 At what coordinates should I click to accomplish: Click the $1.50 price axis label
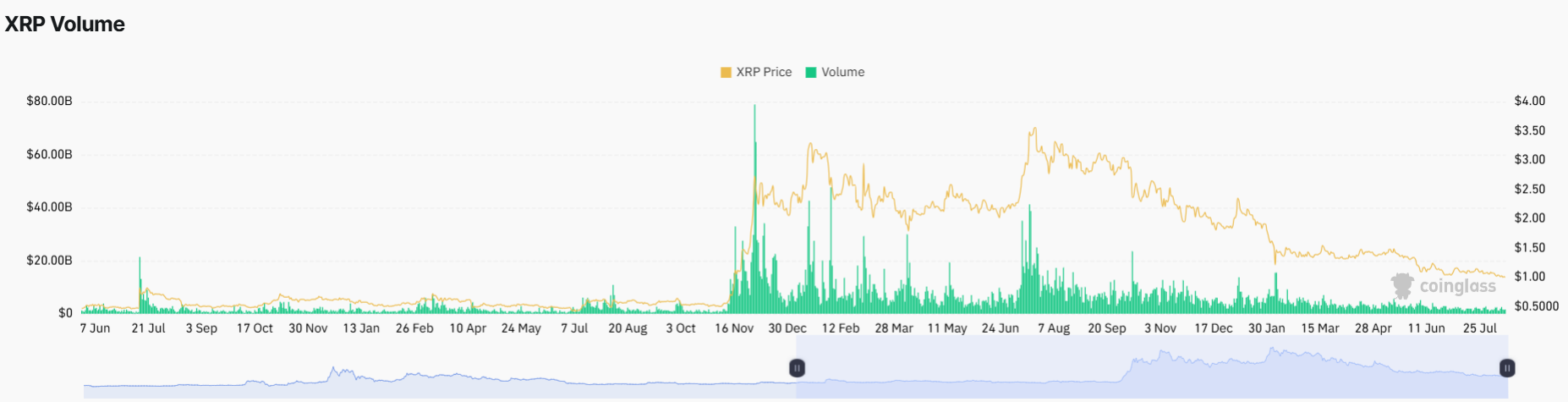pyautogui.click(x=1529, y=247)
